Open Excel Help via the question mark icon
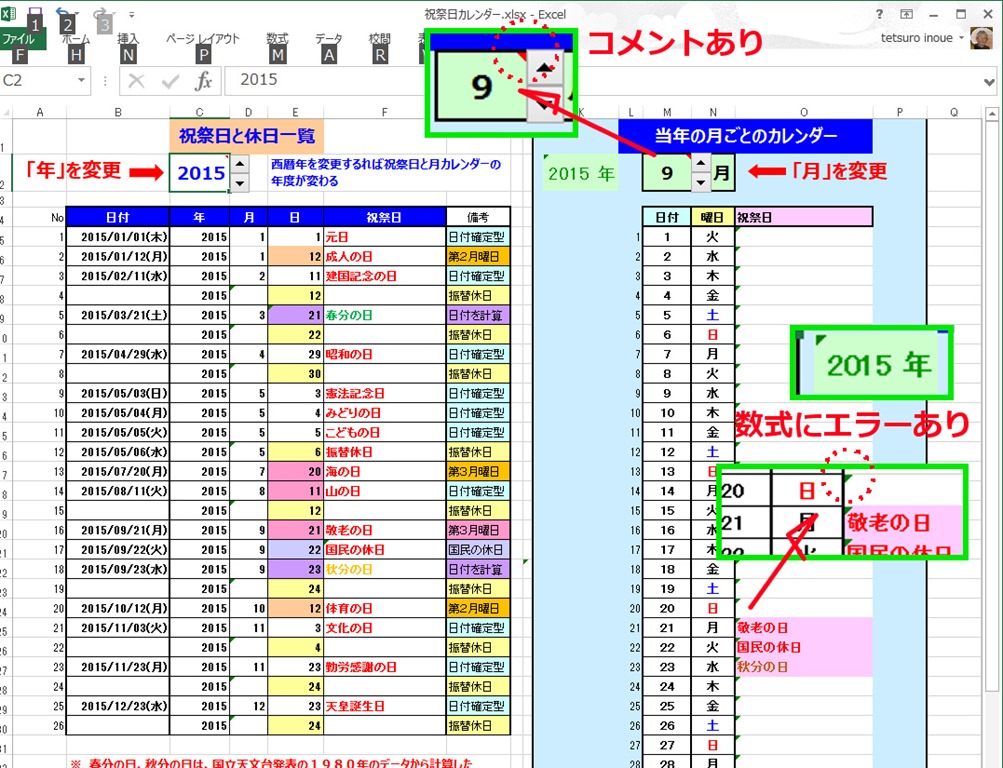Viewport: 1003px width, 768px height. [x=878, y=13]
